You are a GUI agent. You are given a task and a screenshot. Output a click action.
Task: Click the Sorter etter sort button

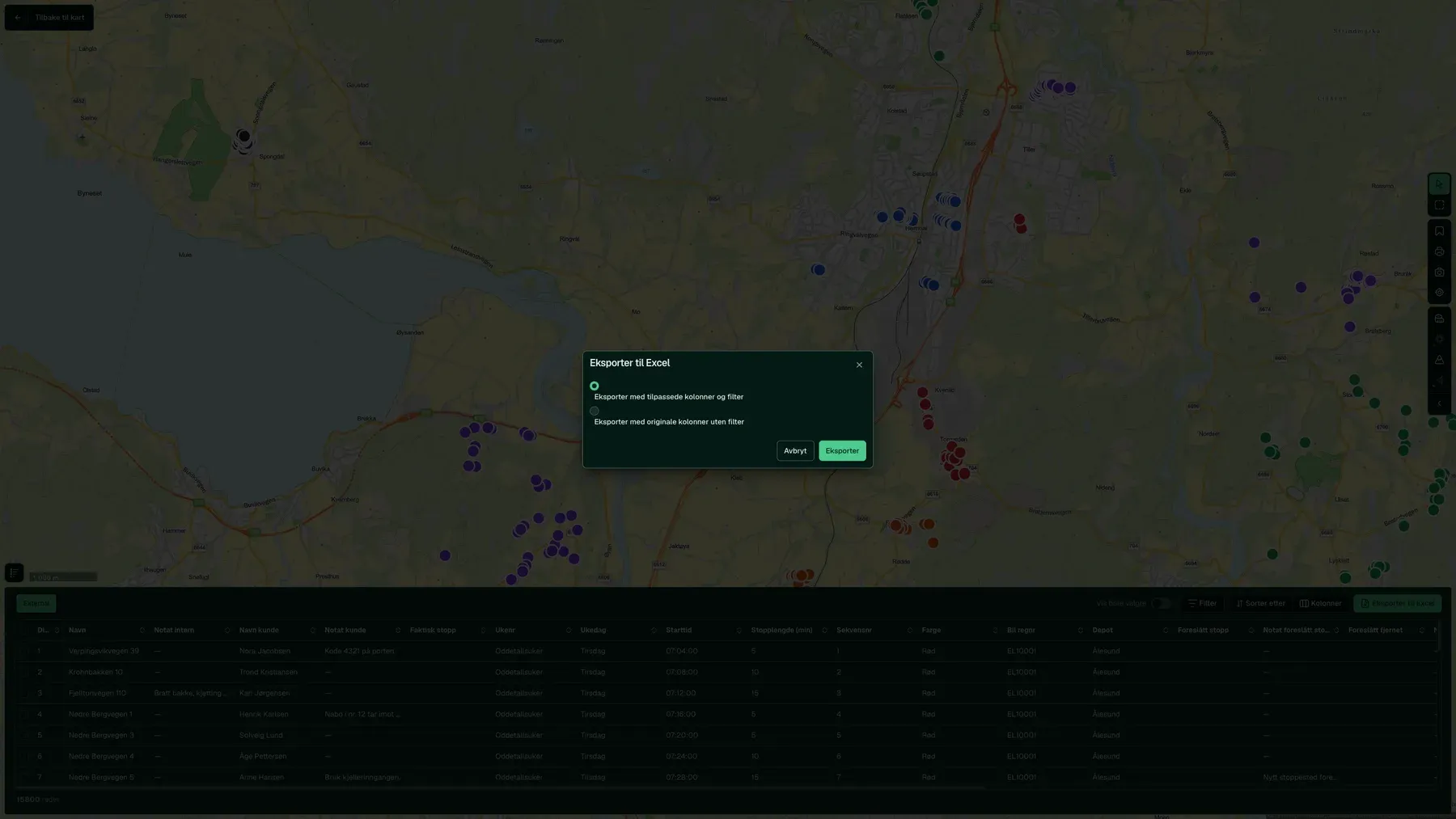click(x=1260, y=603)
